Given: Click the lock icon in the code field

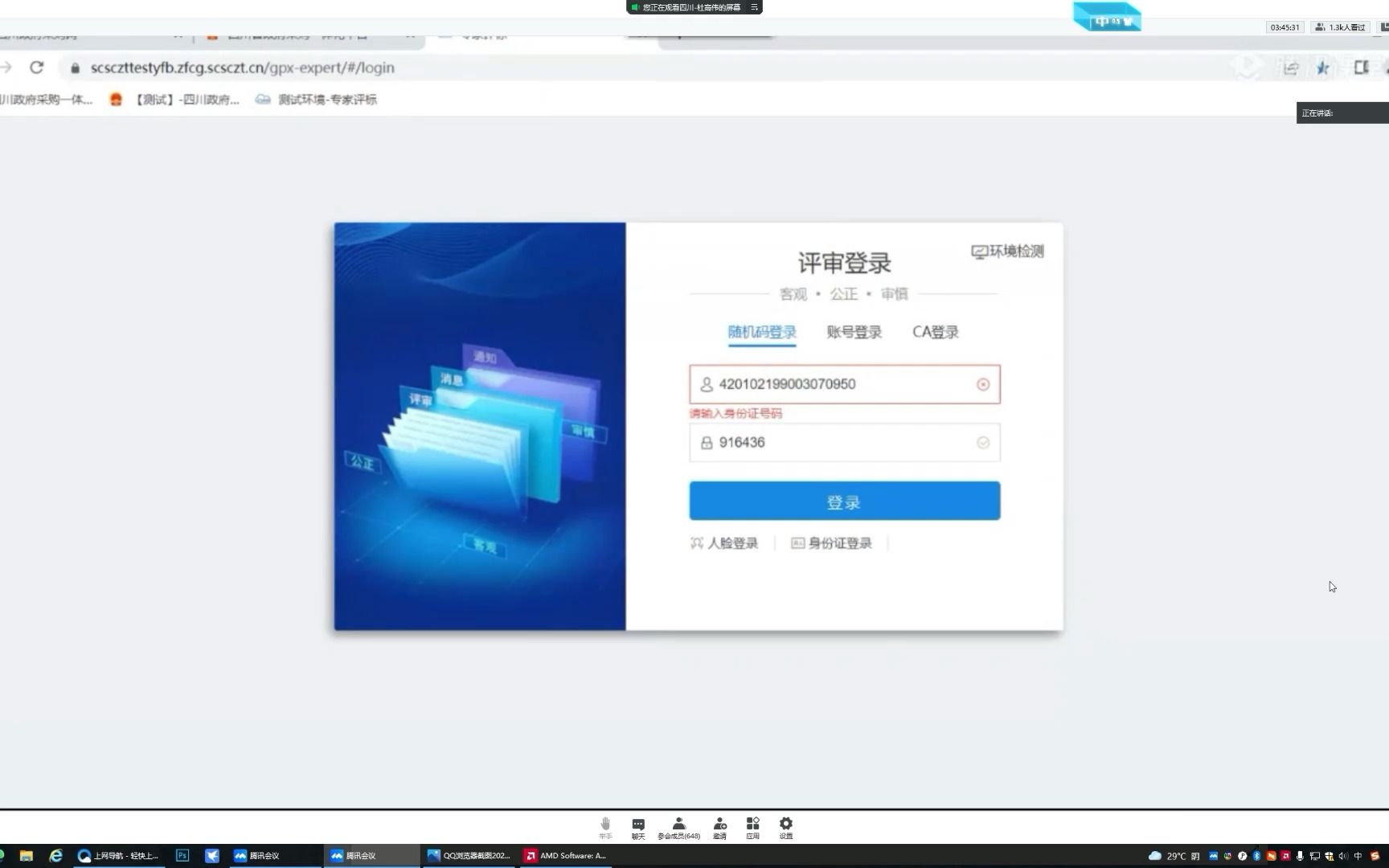Looking at the screenshot, I should (706, 443).
